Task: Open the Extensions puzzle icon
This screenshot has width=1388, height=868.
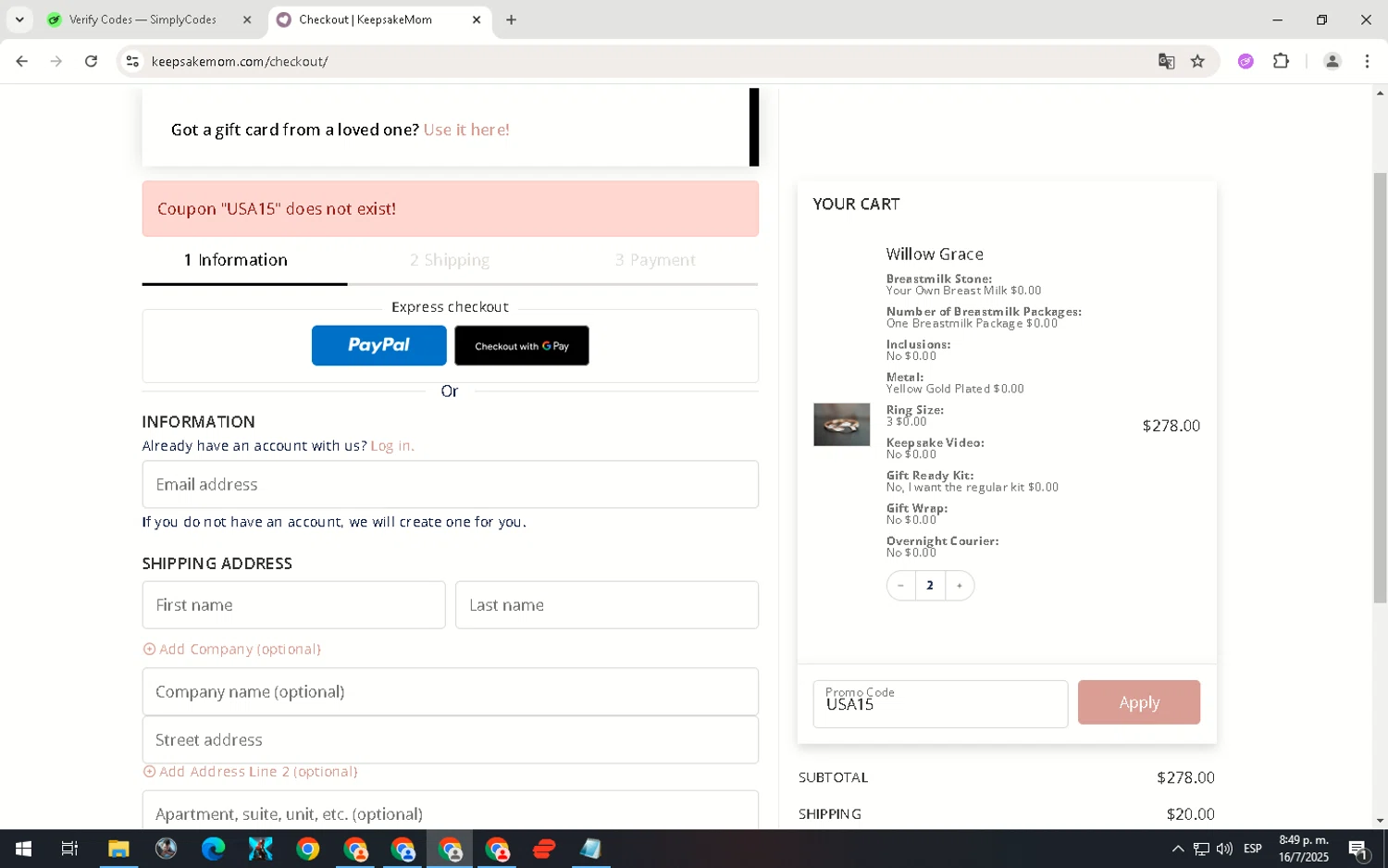Action: [x=1281, y=61]
